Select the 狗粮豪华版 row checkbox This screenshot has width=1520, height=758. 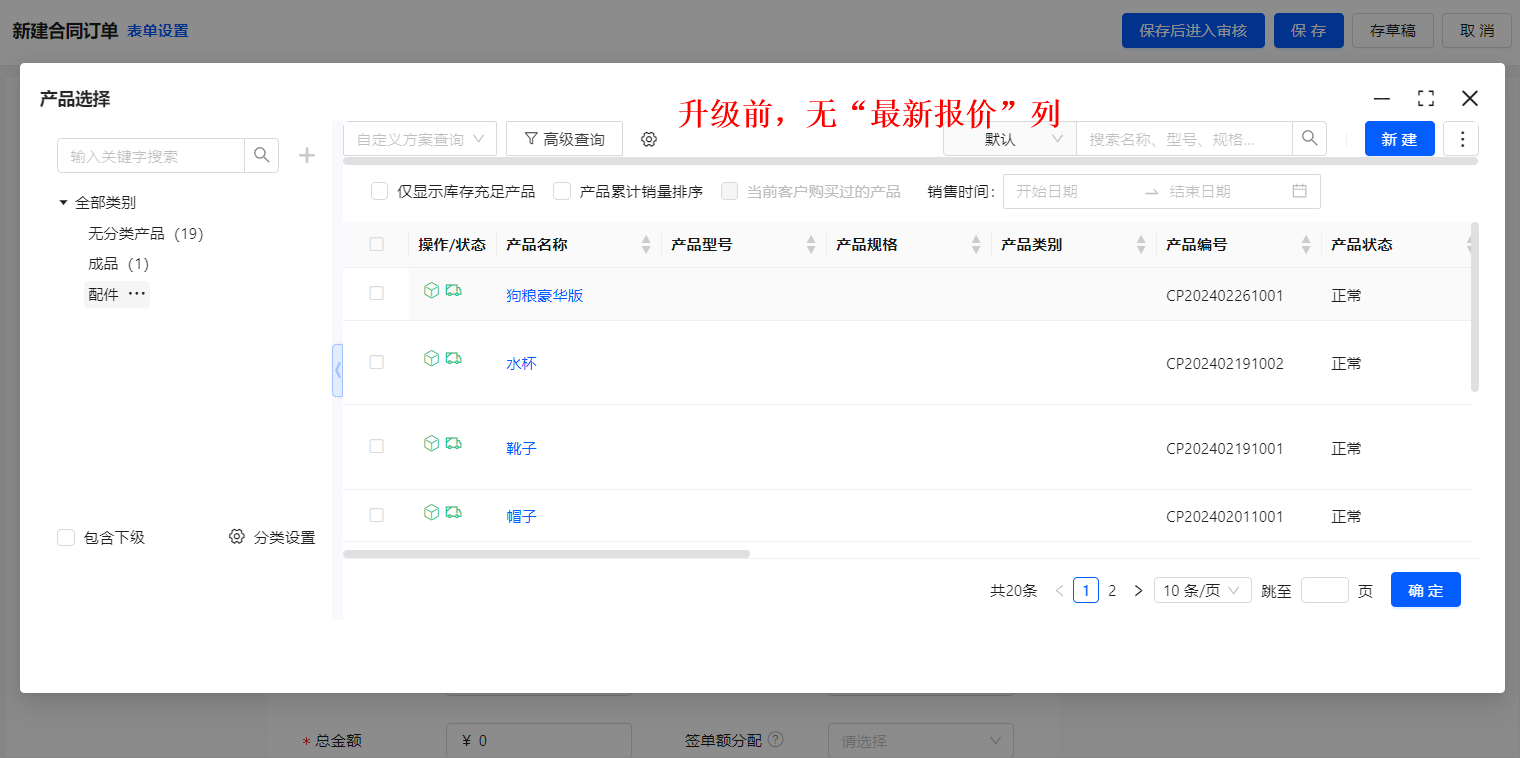tap(376, 293)
